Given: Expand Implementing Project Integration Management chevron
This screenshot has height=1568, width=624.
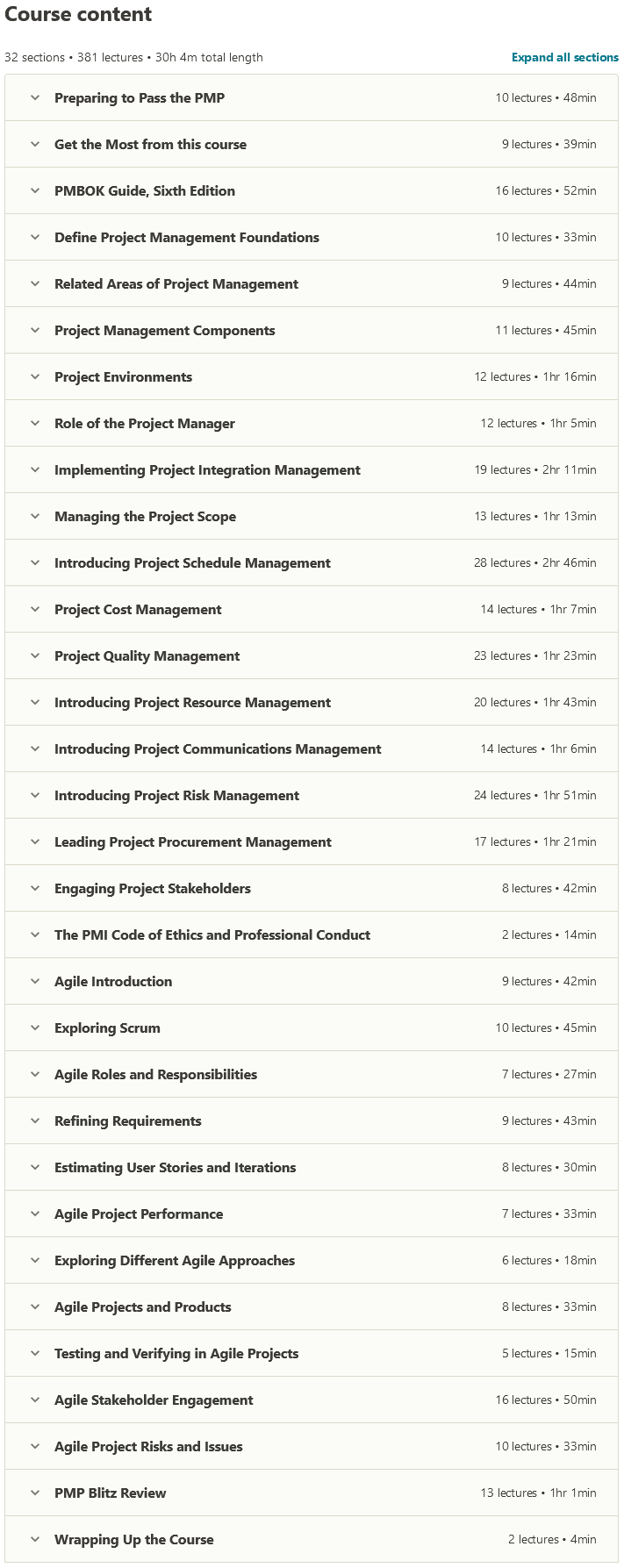Looking at the screenshot, I should 35,469.
